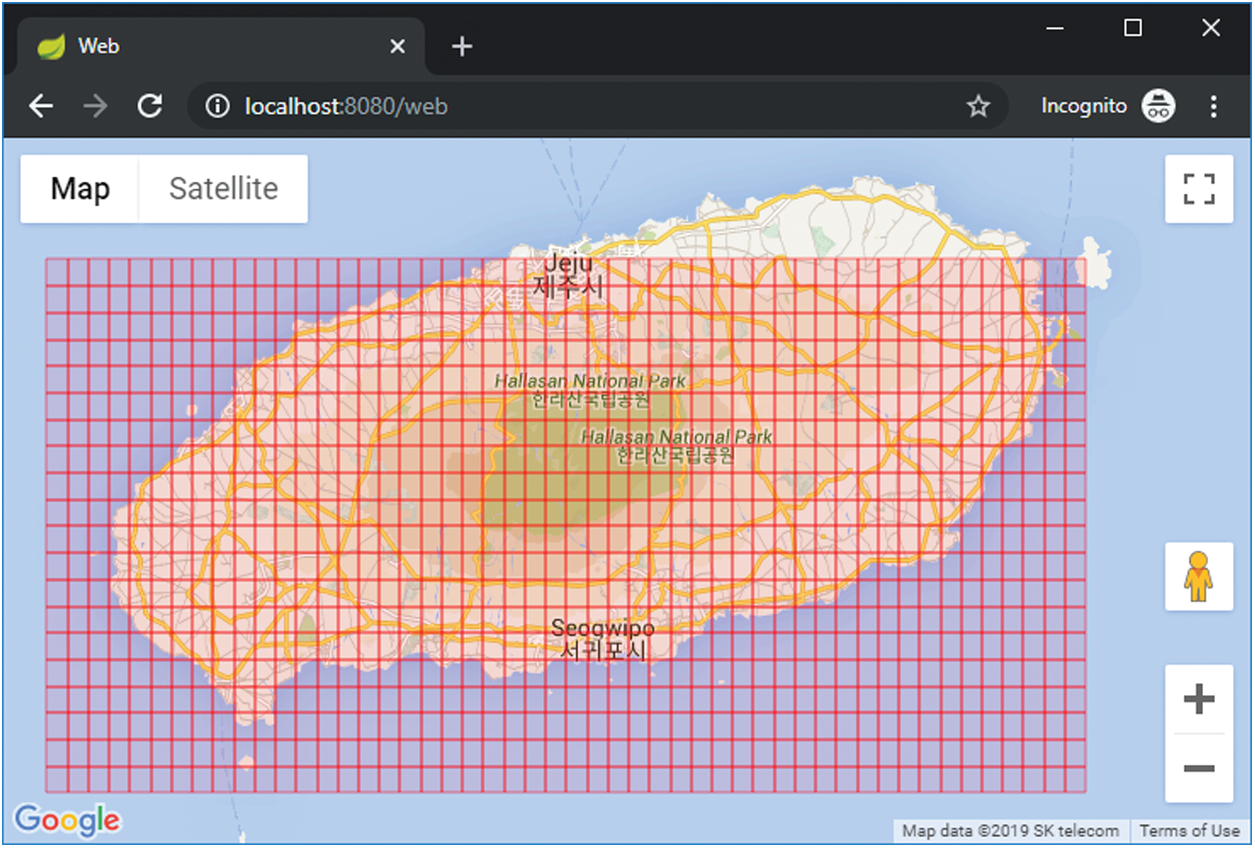Bookmark this page with the star icon
Viewport: 1255px width, 848px height.
(x=978, y=106)
